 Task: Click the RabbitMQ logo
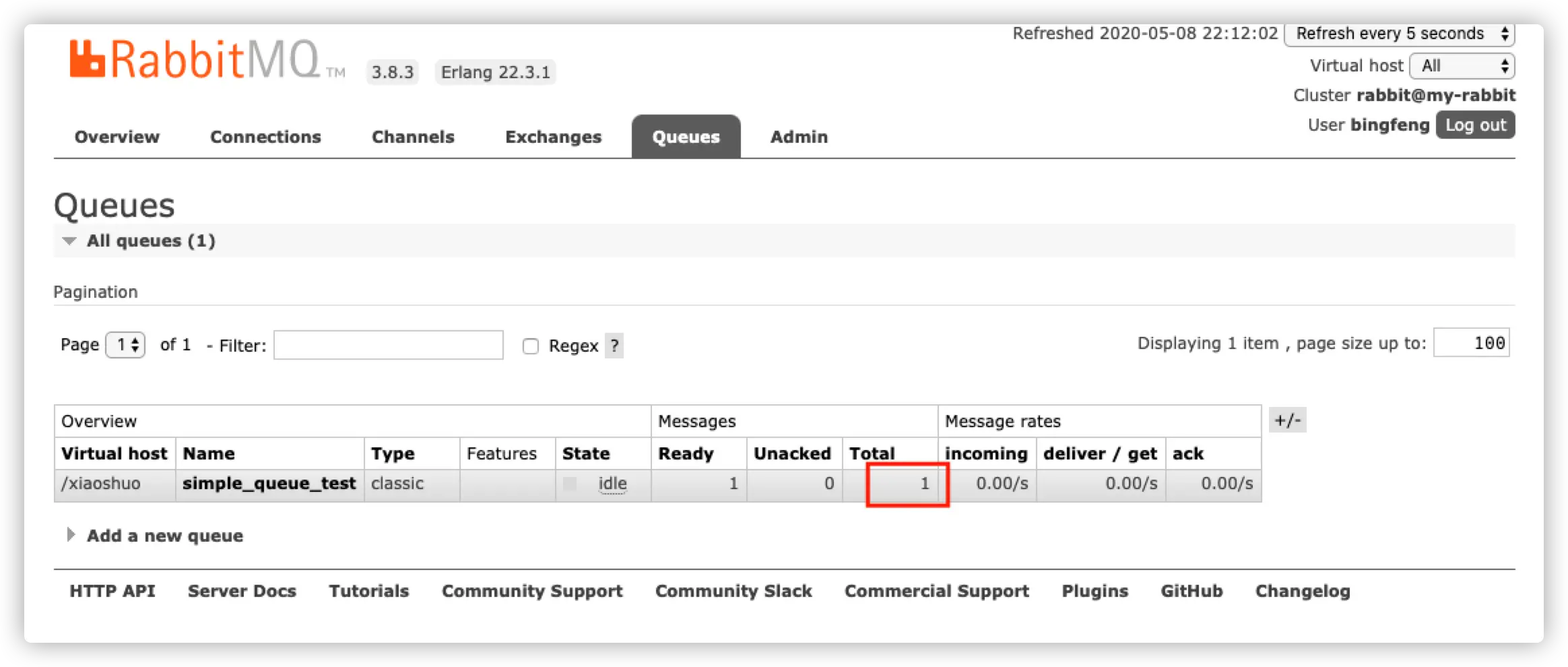[207, 59]
